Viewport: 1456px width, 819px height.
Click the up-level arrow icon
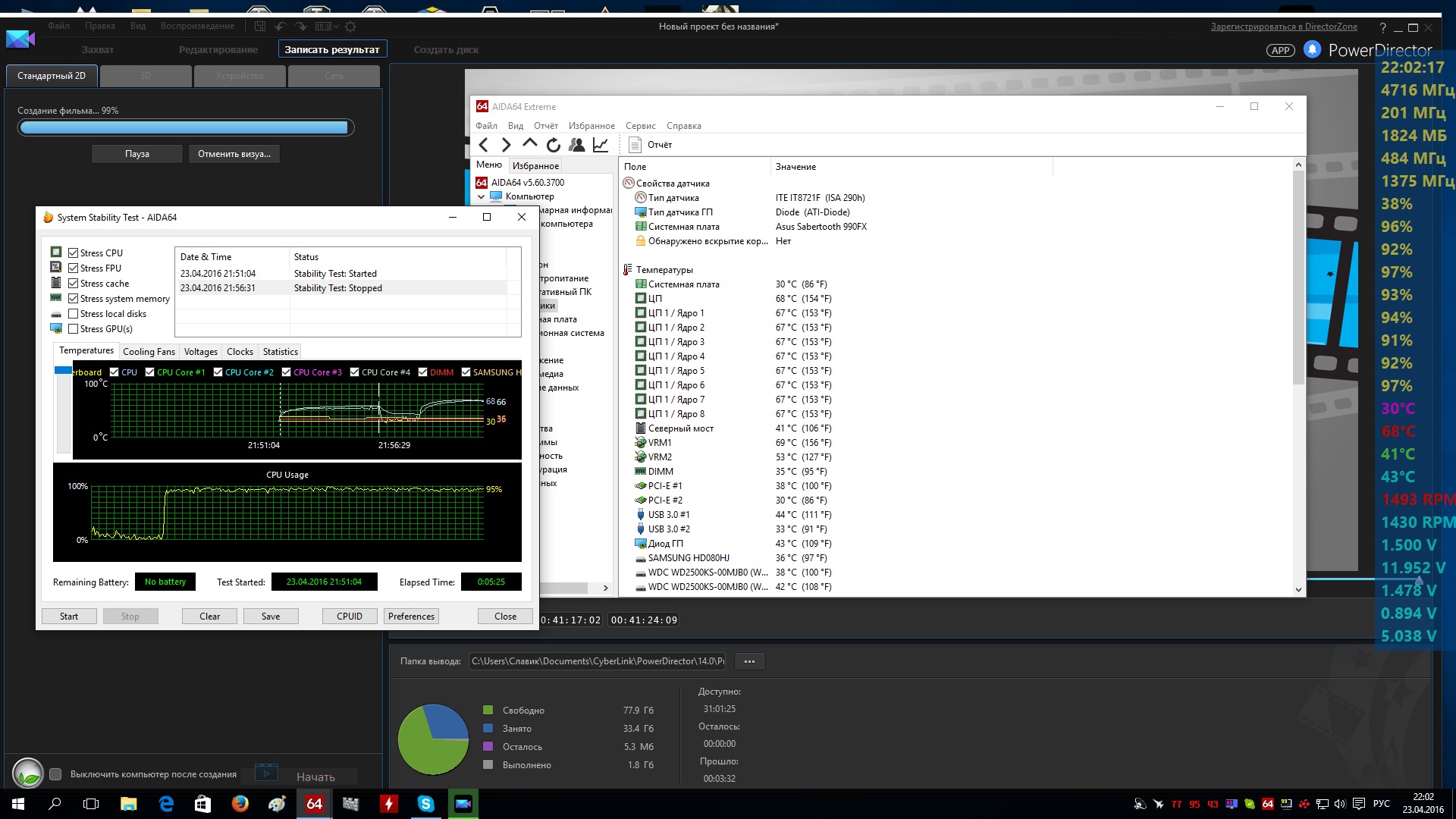[x=529, y=144]
